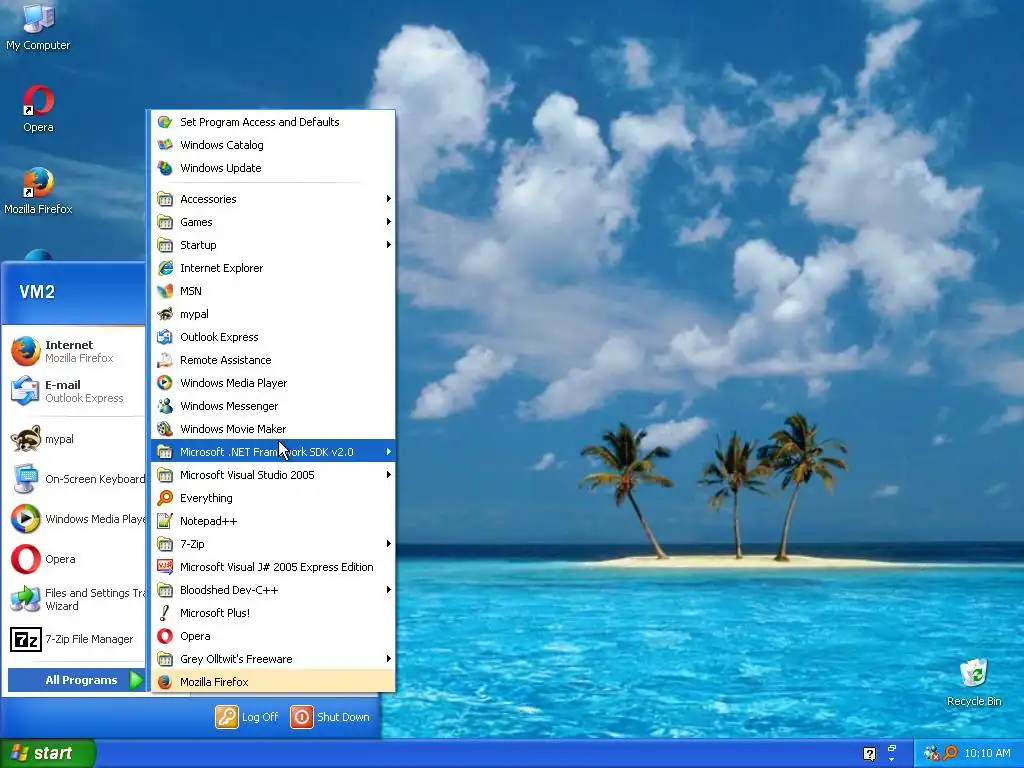Launch Mozilla Firefox in All Programs list
The image size is (1024, 768).
coord(273,682)
